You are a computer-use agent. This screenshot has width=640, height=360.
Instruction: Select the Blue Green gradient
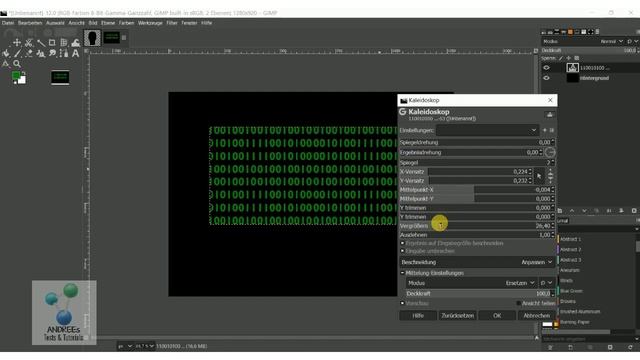tap(571, 291)
